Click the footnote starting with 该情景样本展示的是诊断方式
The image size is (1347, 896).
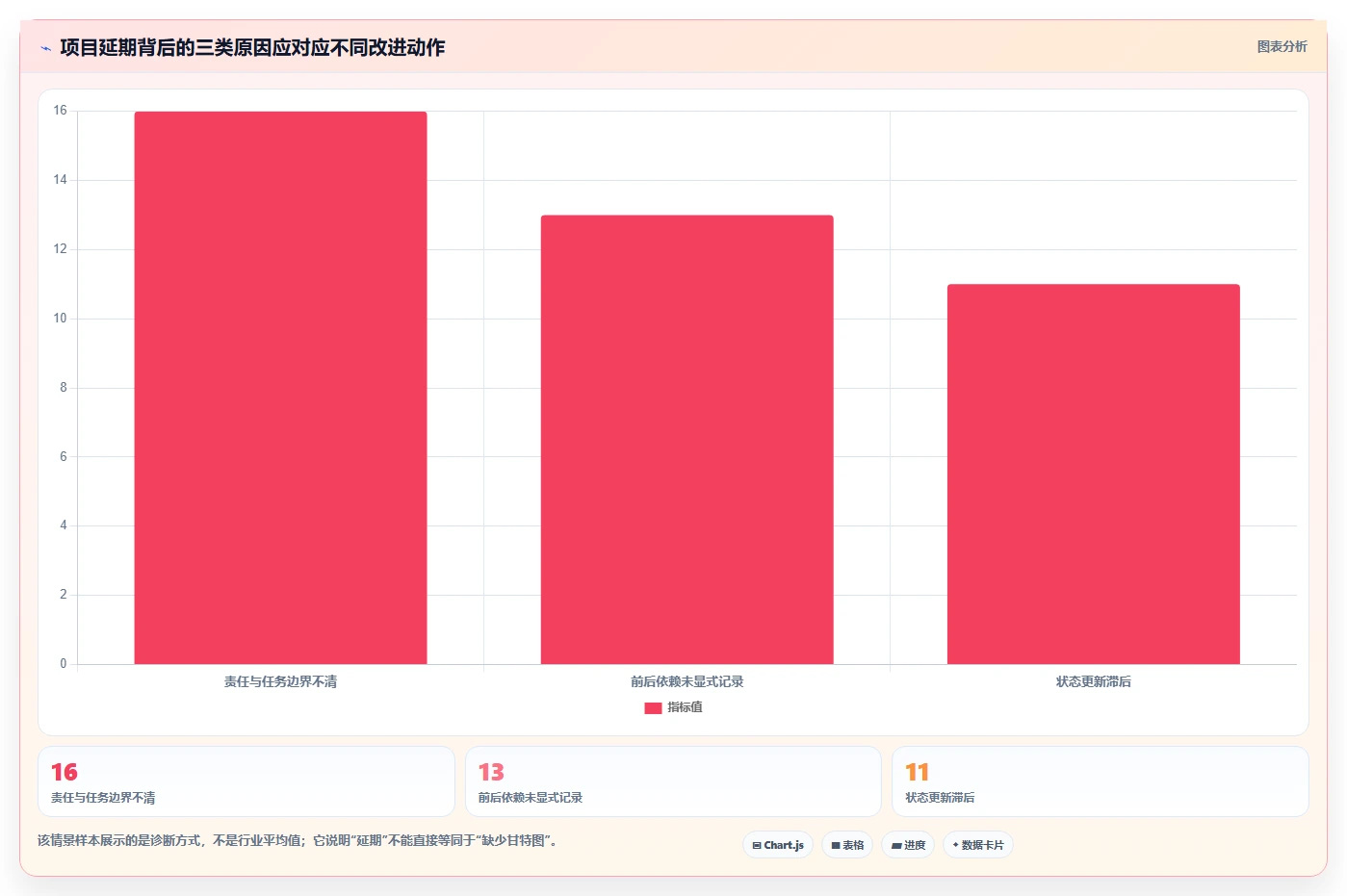[x=297, y=840]
